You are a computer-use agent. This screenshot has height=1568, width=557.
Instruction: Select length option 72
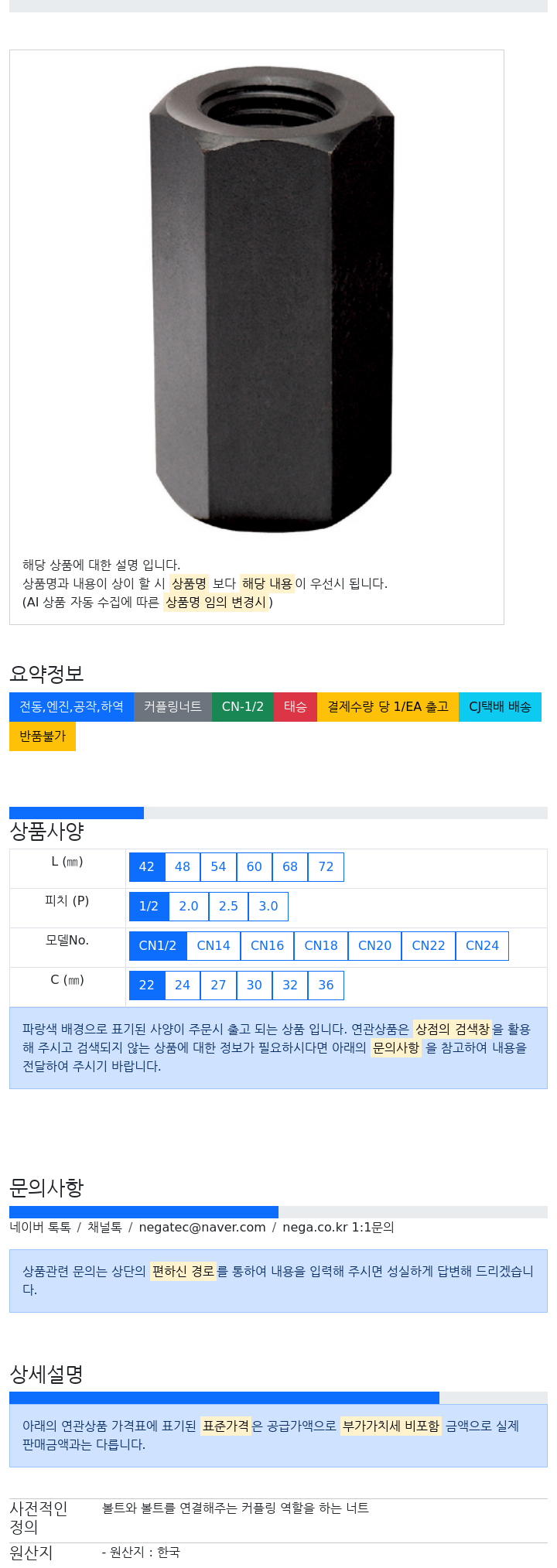[326, 867]
